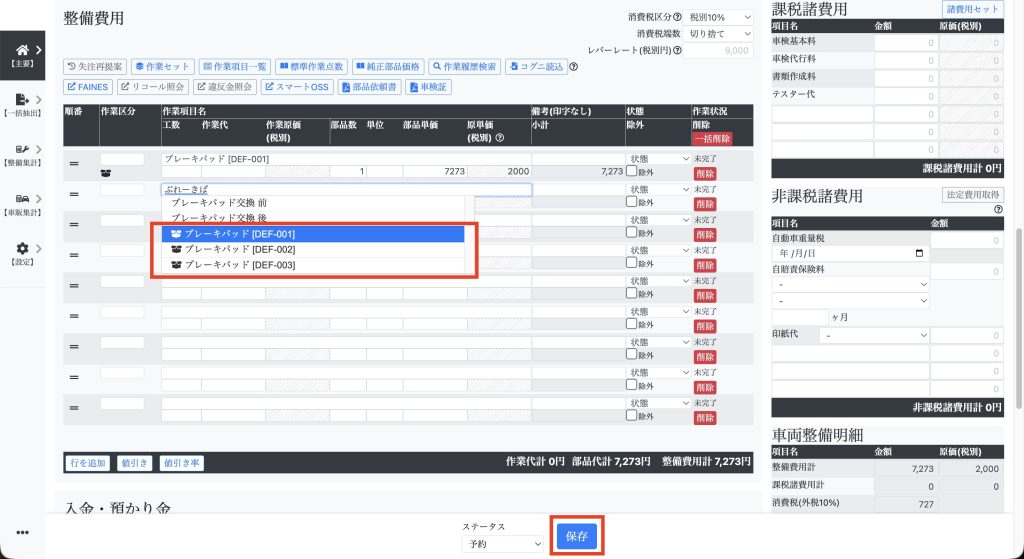Click 削除 button in DEF-001 row
The width and height of the screenshot is (1024, 559).
(705, 174)
